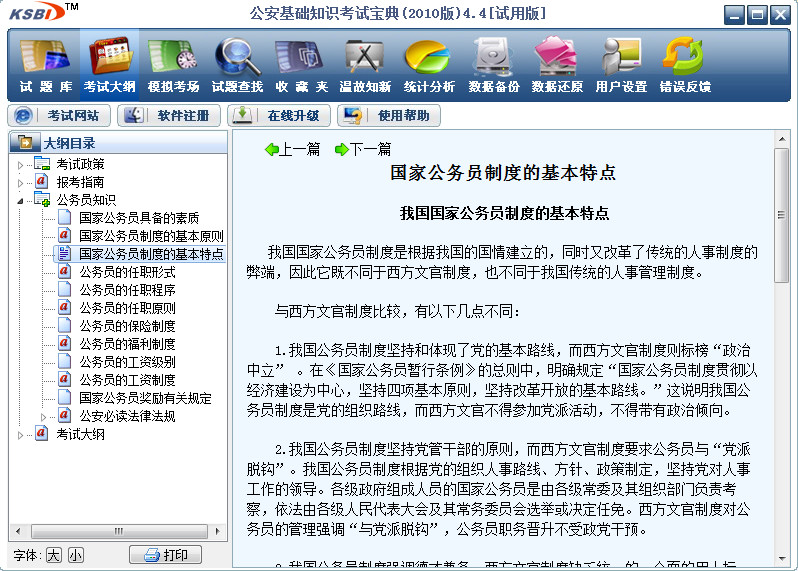Click the 打印 print button
The width and height of the screenshot is (798, 571).
165,555
